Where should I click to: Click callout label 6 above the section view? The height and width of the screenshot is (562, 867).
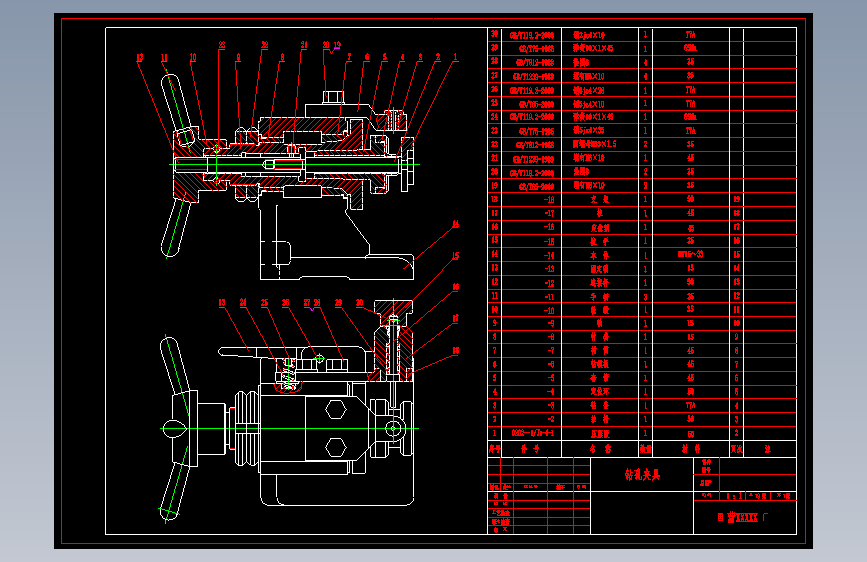tap(367, 57)
